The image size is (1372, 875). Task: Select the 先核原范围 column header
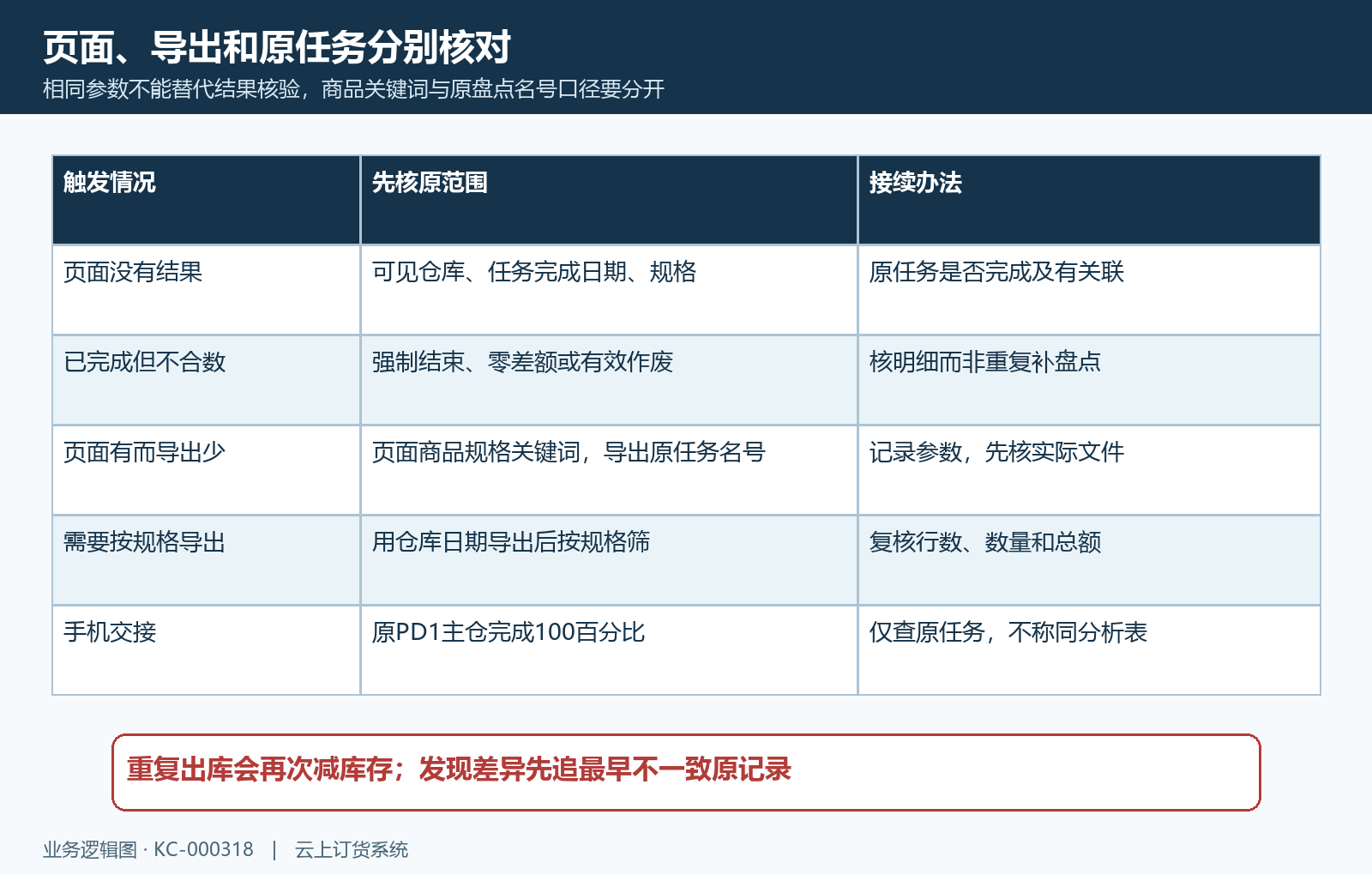[609, 200]
